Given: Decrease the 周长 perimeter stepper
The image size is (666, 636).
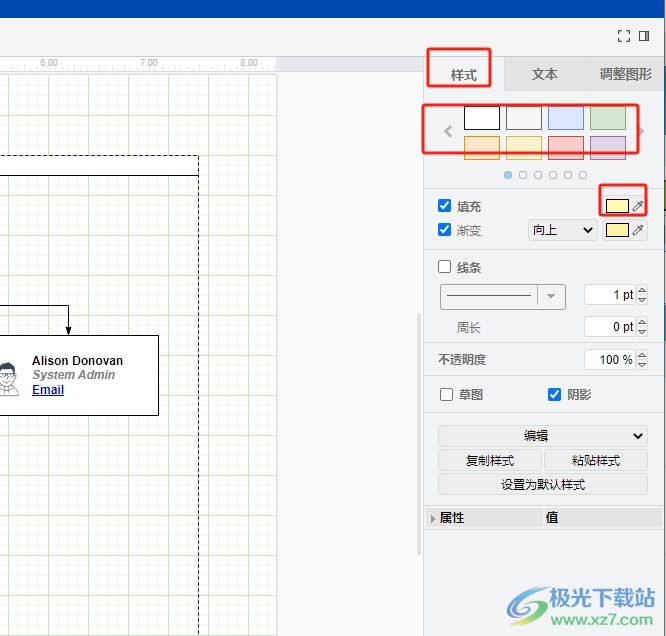Looking at the screenshot, I should pos(642,332).
